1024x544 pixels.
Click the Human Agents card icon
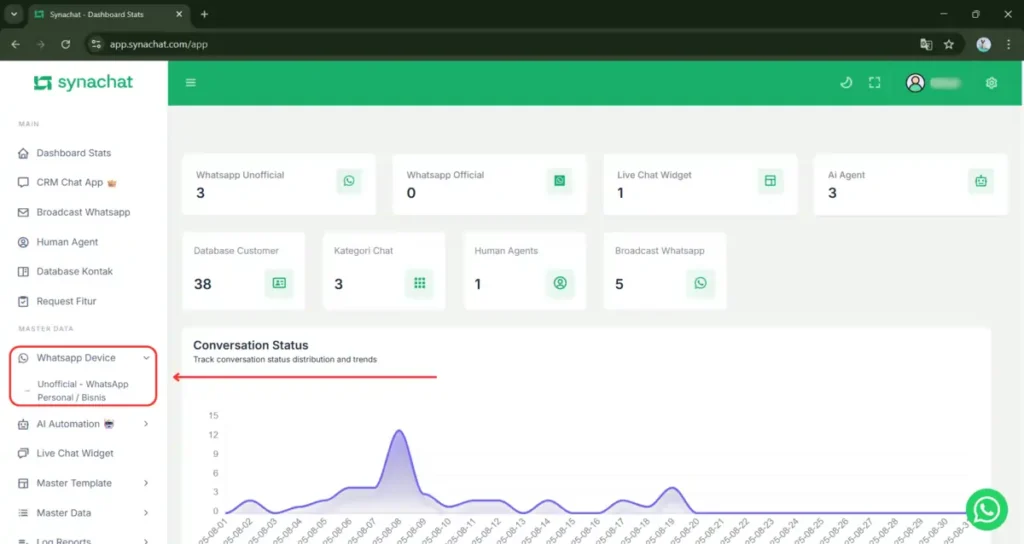click(560, 283)
